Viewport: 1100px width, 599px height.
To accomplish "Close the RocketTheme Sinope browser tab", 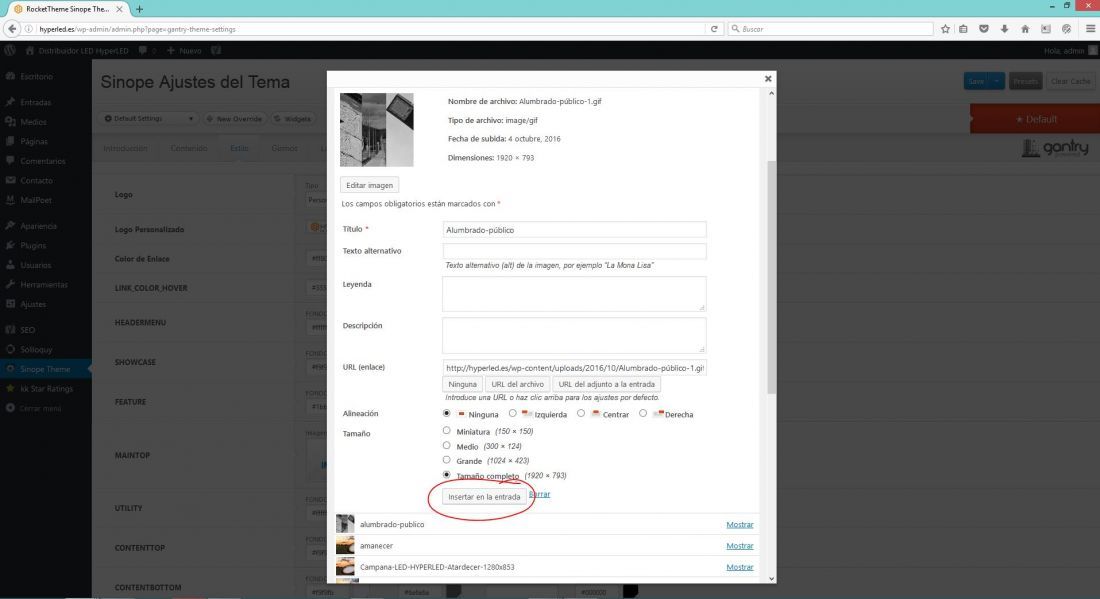I will pyautogui.click(x=119, y=9).
